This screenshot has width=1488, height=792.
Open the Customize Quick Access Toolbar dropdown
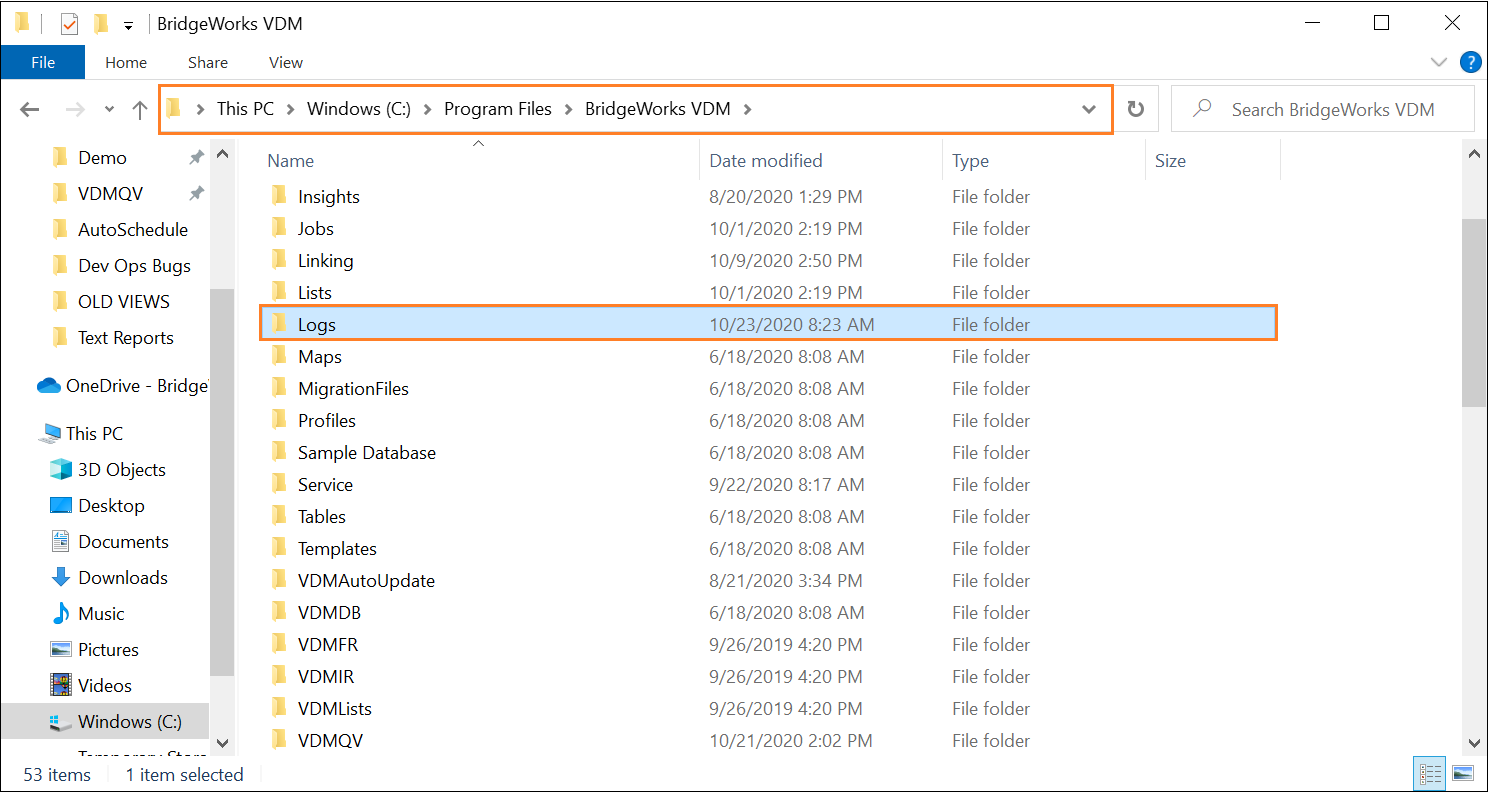pyautogui.click(x=128, y=24)
